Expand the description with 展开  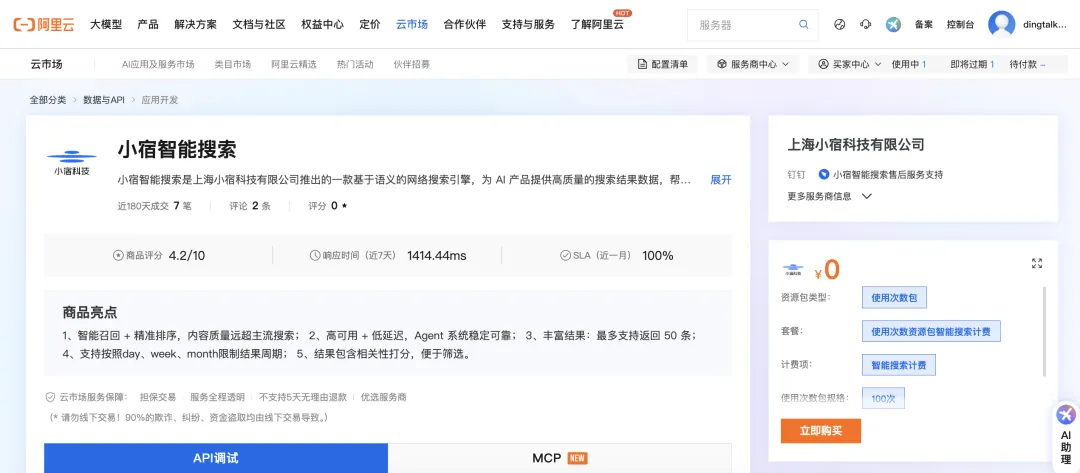720,180
